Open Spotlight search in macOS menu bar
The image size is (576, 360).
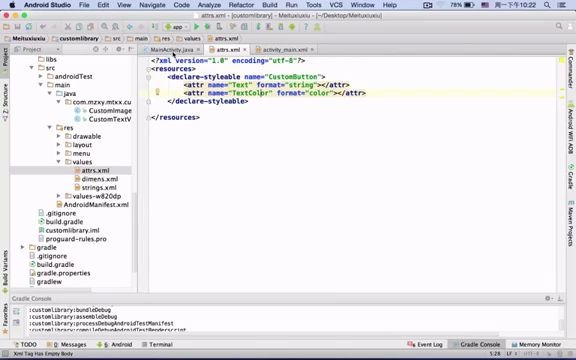coord(547,5)
